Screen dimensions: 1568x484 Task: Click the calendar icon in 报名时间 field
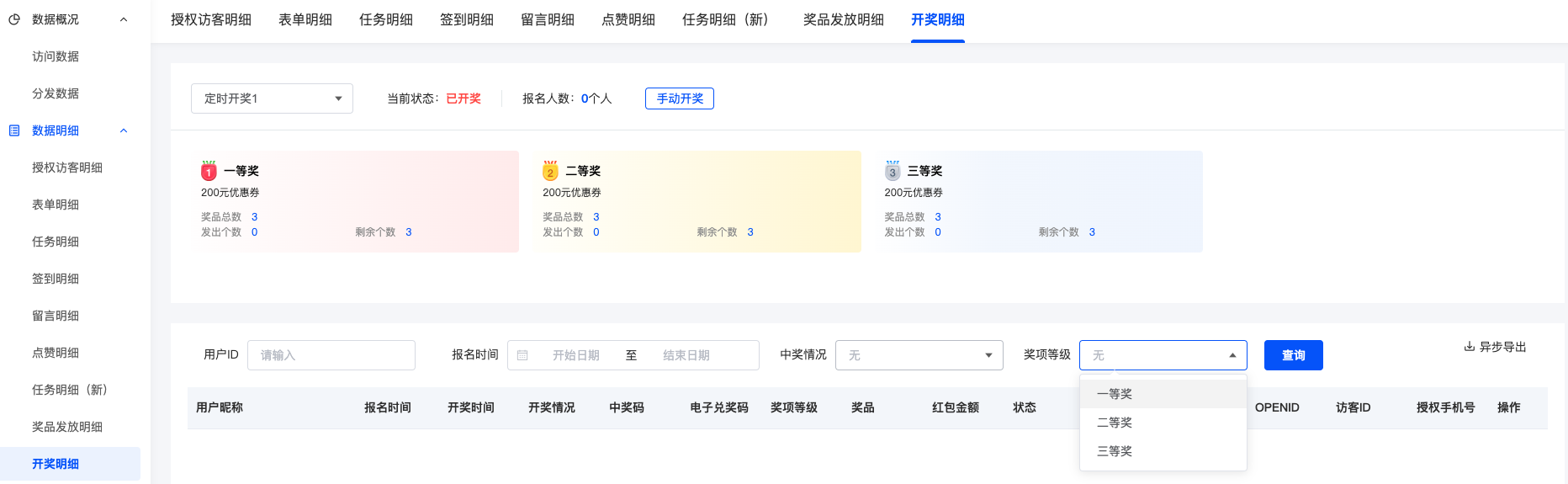click(522, 355)
